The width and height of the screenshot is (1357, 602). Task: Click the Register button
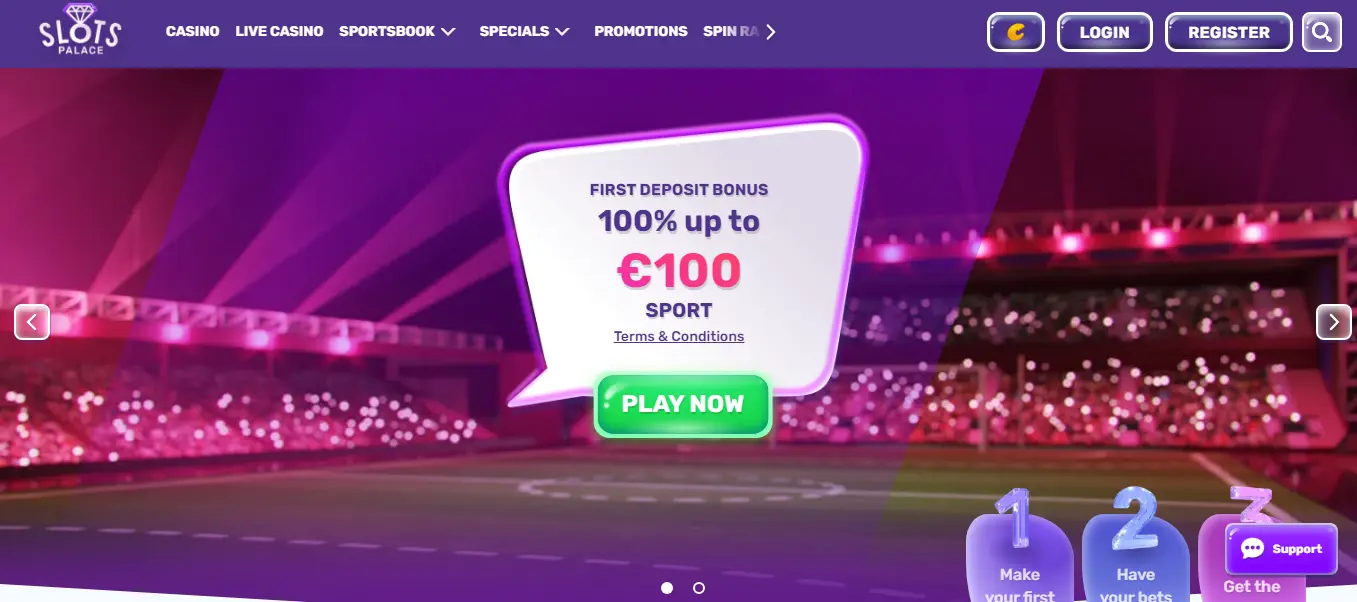click(x=1229, y=32)
